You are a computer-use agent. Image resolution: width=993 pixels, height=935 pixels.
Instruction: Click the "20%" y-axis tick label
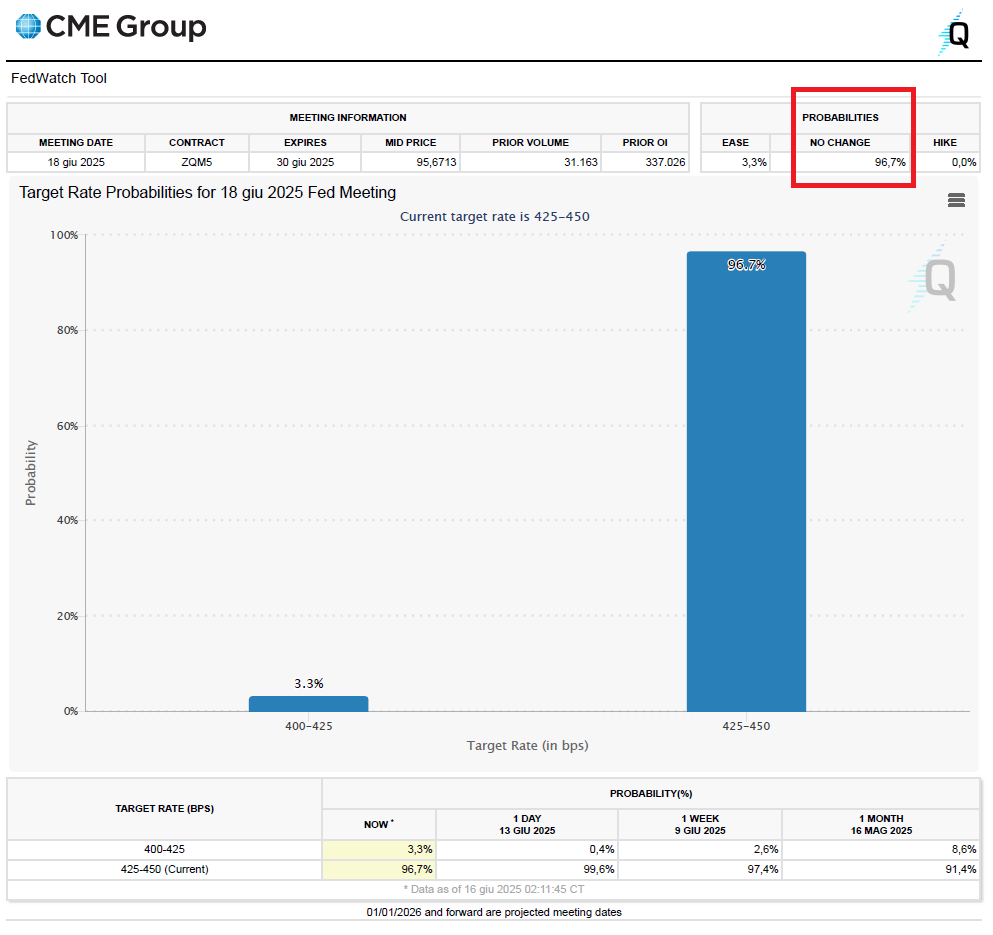tap(67, 616)
